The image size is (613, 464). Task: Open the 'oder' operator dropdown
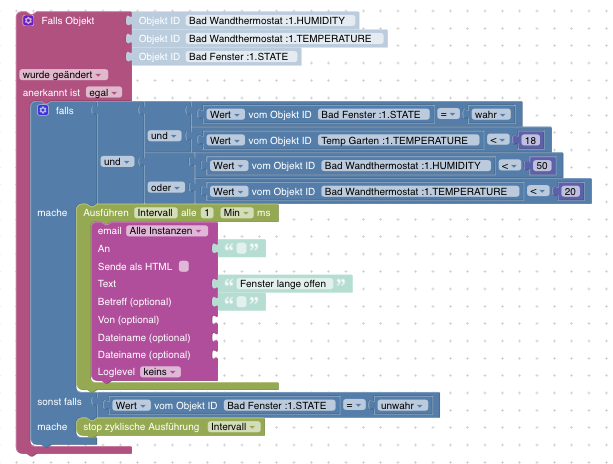click(166, 188)
